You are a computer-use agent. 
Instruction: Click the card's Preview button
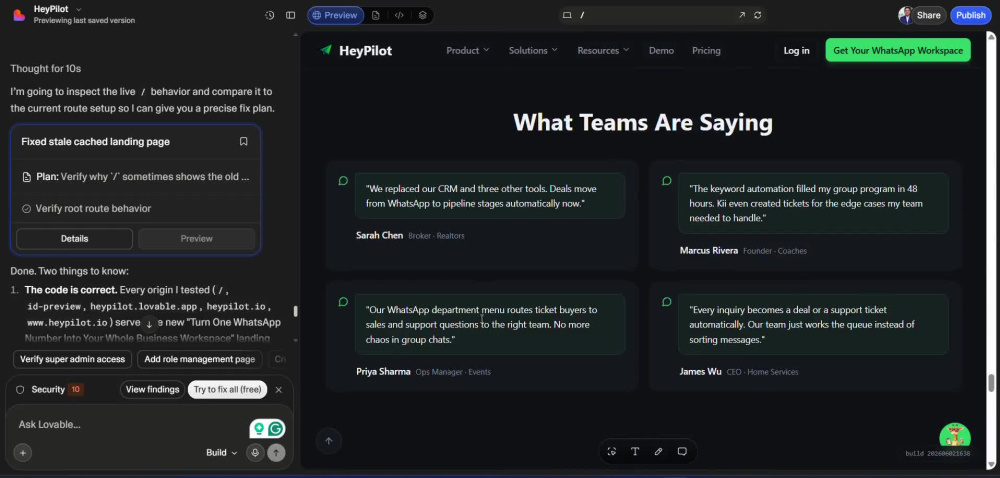tap(196, 238)
